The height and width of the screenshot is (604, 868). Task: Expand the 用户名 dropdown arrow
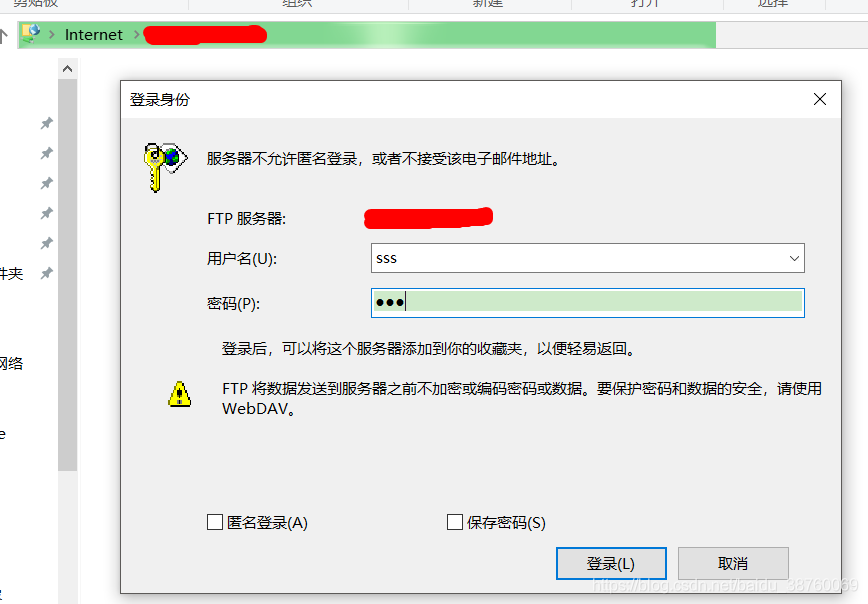click(x=794, y=259)
